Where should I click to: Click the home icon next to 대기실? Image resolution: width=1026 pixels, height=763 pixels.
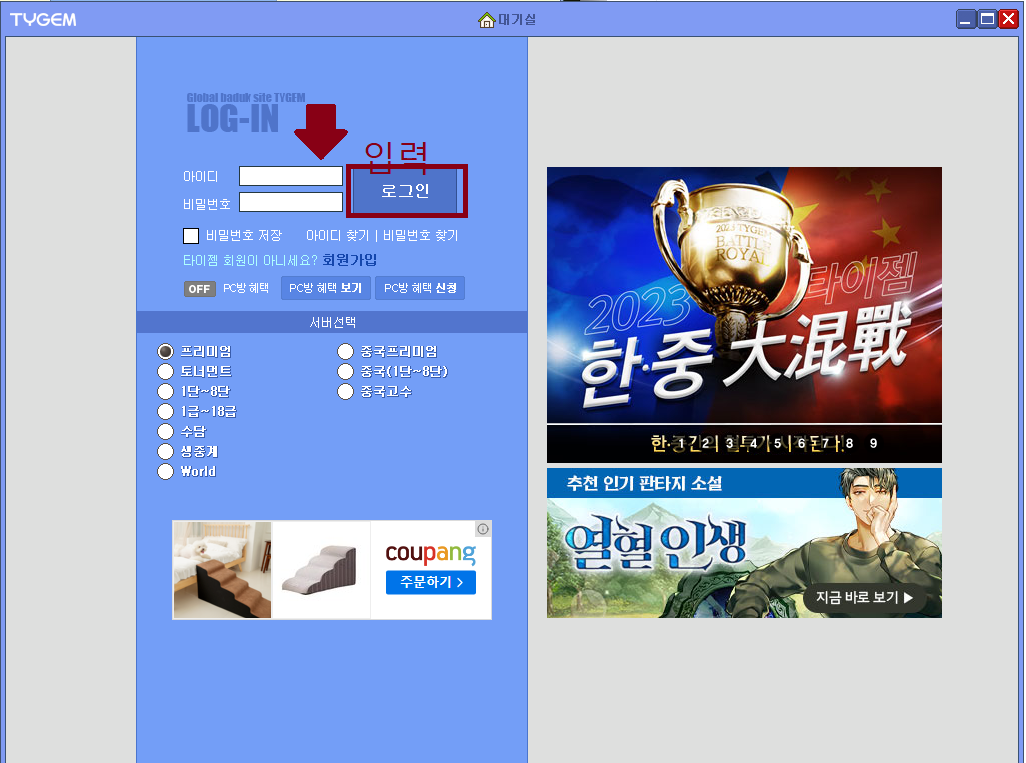486,20
